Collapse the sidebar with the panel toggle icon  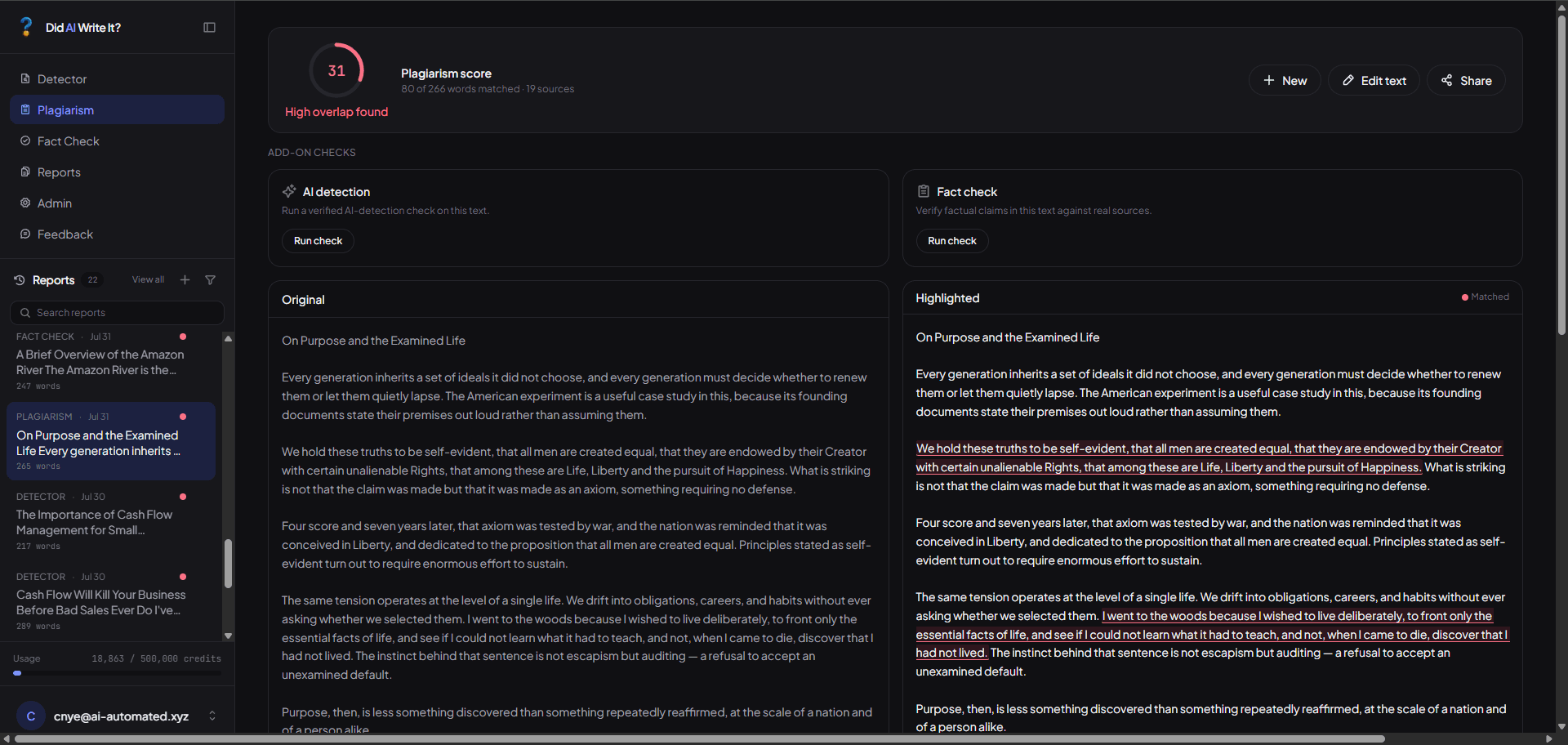[x=209, y=28]
